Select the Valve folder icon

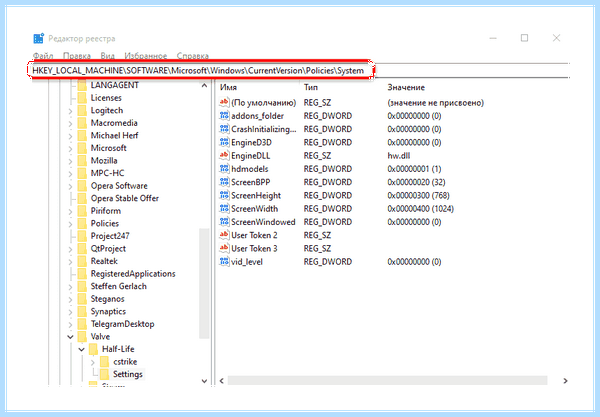click(x=82, y=337)
